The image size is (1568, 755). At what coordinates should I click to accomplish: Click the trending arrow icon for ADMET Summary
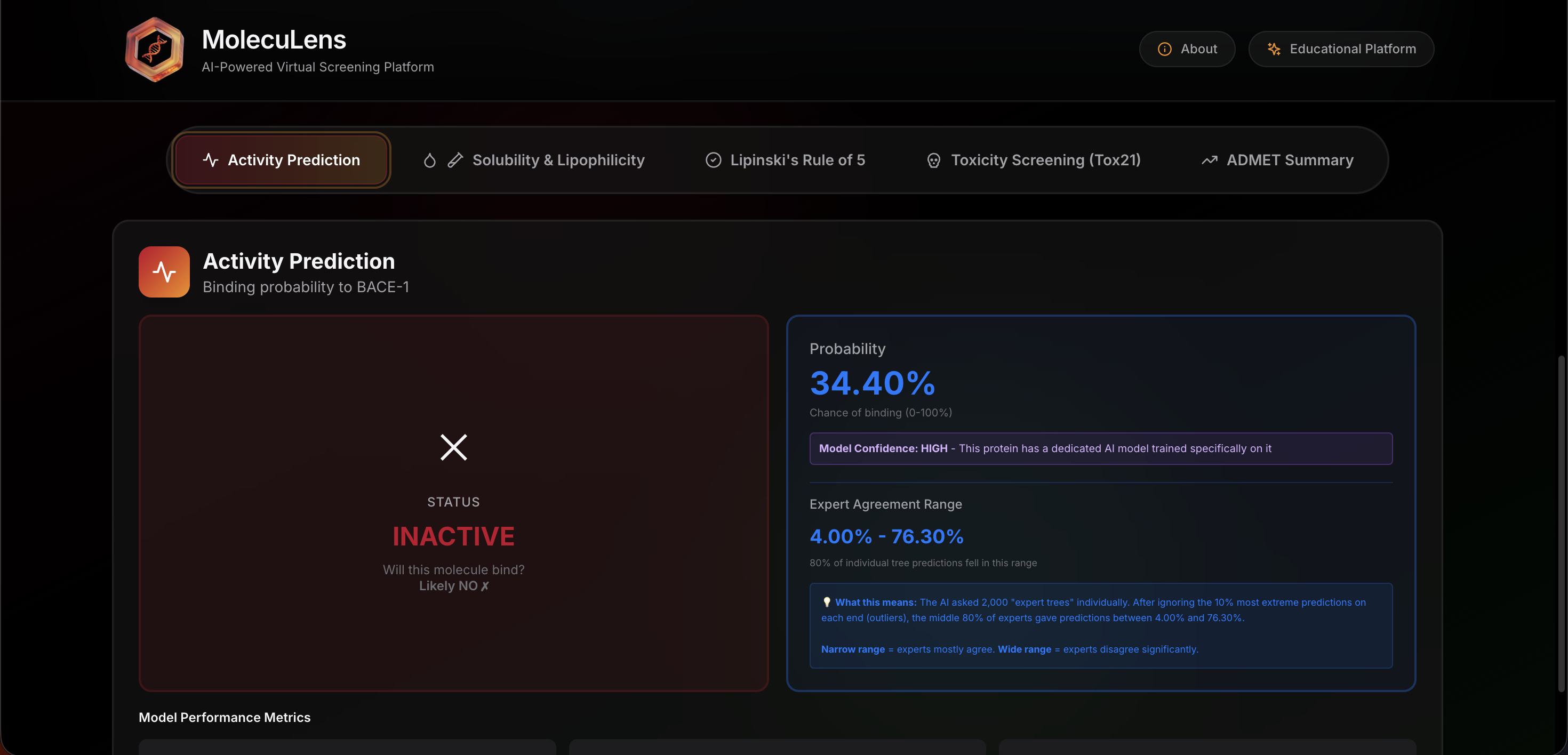coord(1209,160)
